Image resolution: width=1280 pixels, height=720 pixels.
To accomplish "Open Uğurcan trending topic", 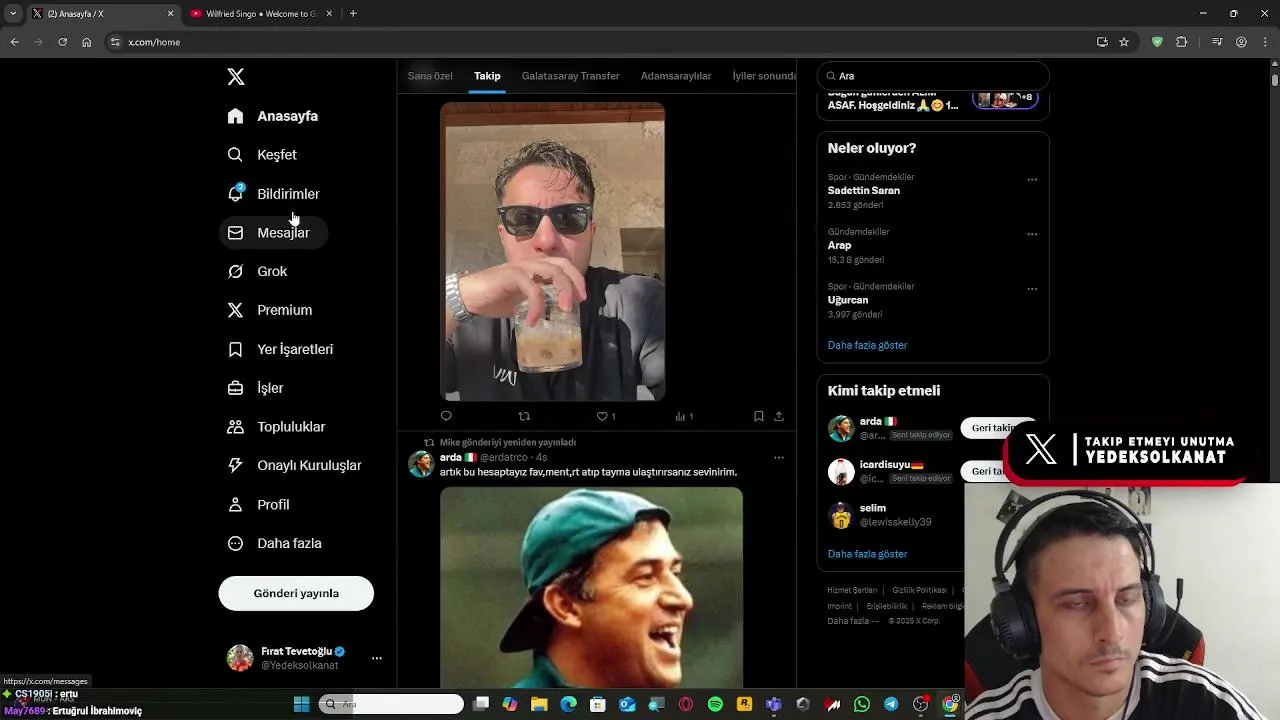I will (848, 300).
